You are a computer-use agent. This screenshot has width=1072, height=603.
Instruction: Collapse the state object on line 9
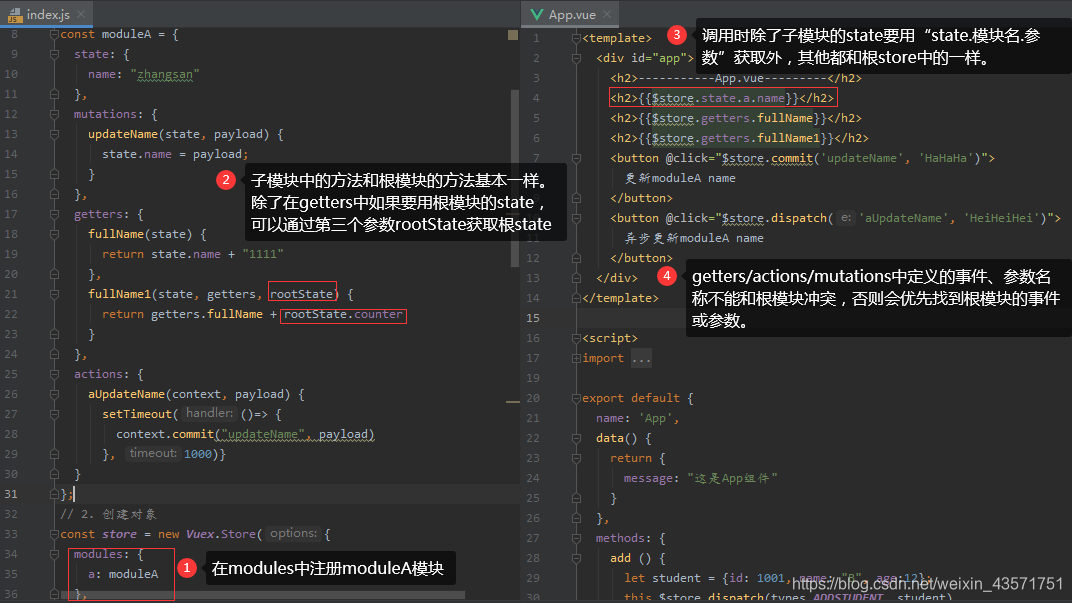point(54,54)
